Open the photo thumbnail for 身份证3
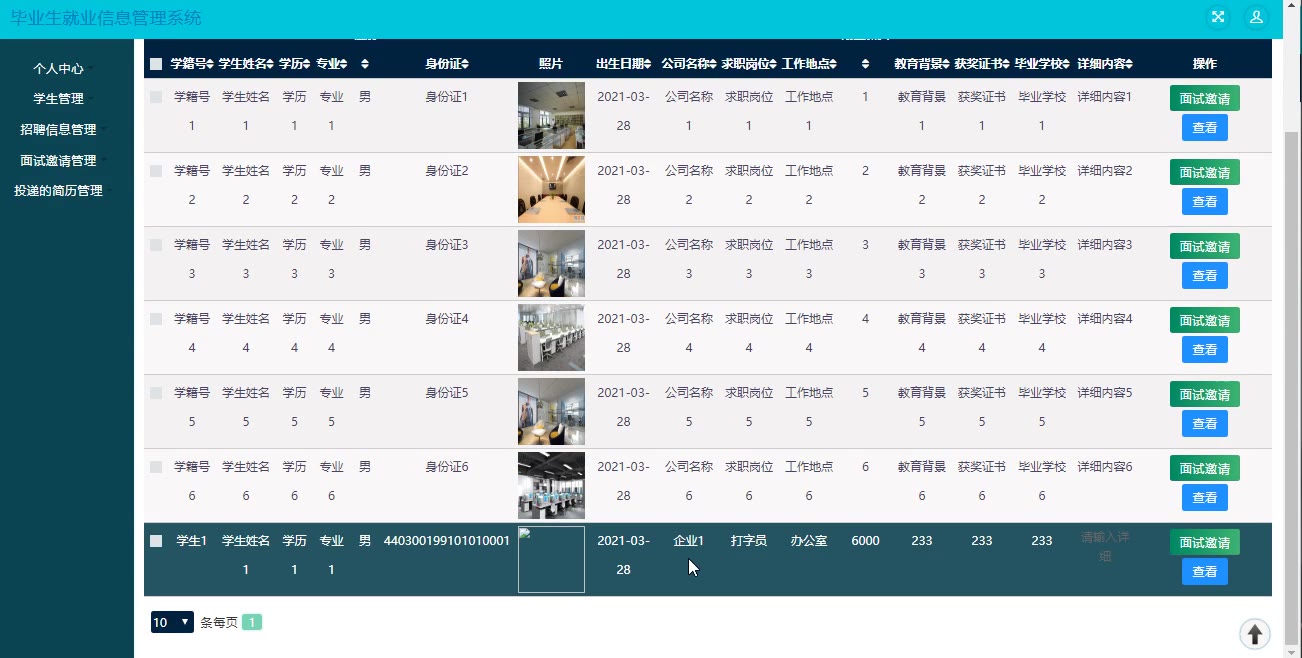The image size is (1302, 658). [x=551, y=264]
